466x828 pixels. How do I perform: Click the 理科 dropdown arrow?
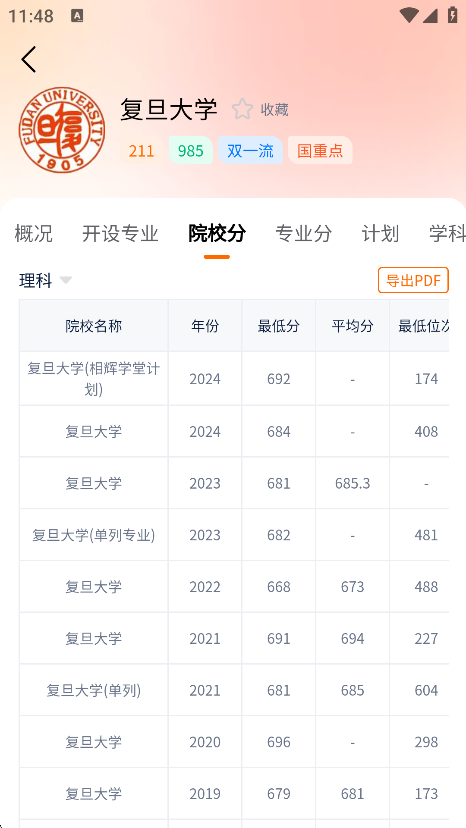(x=66, y=280)
